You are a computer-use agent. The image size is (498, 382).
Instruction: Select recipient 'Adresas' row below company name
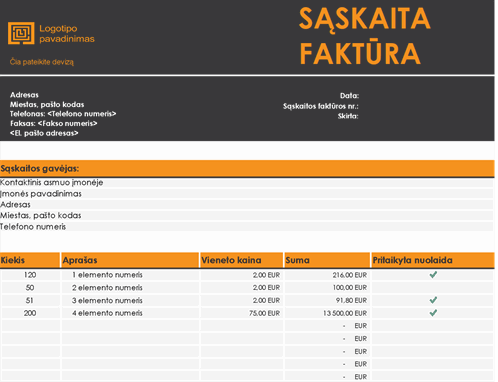pos(246,204)
